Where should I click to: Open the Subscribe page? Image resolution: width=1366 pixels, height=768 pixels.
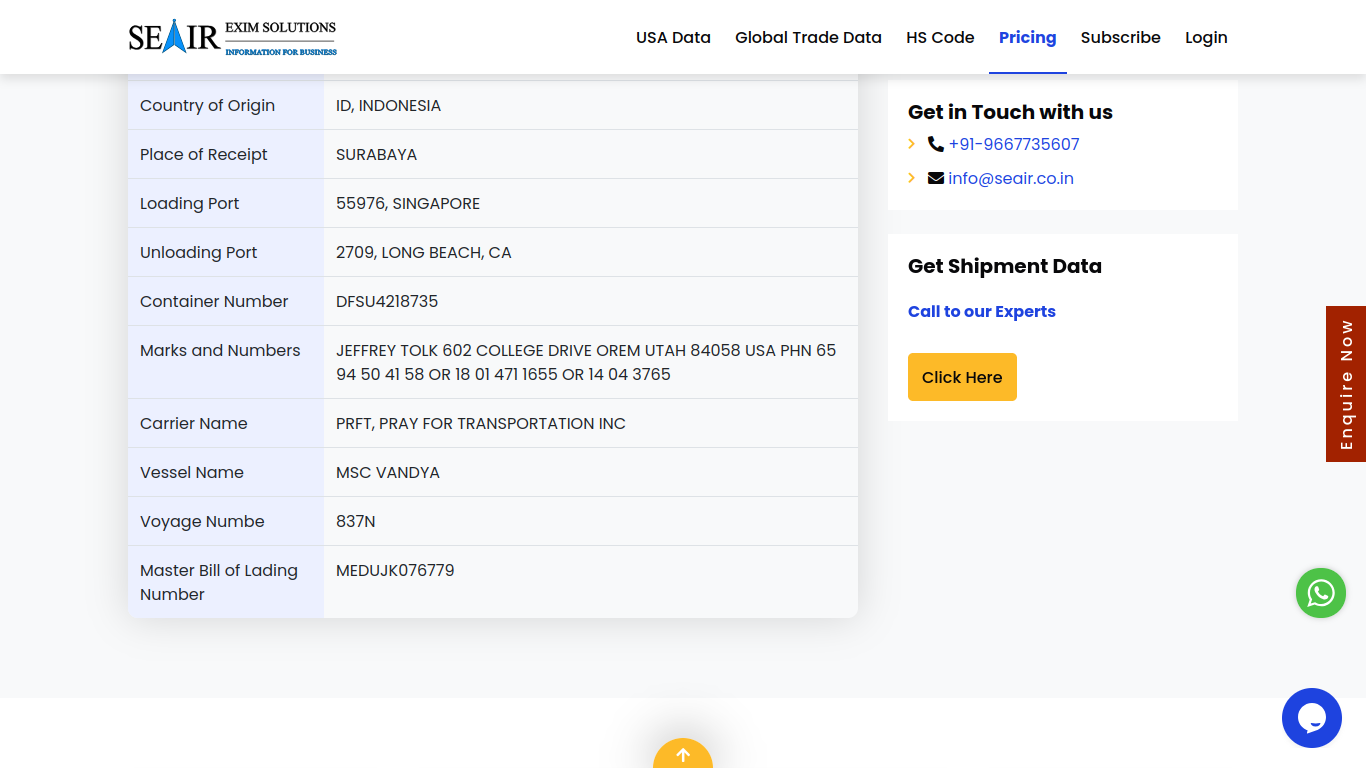tap(1120, 37)
